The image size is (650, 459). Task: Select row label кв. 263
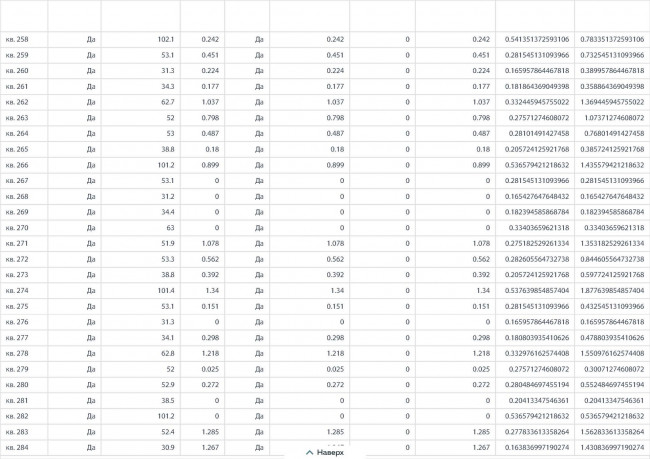point(17,118)
